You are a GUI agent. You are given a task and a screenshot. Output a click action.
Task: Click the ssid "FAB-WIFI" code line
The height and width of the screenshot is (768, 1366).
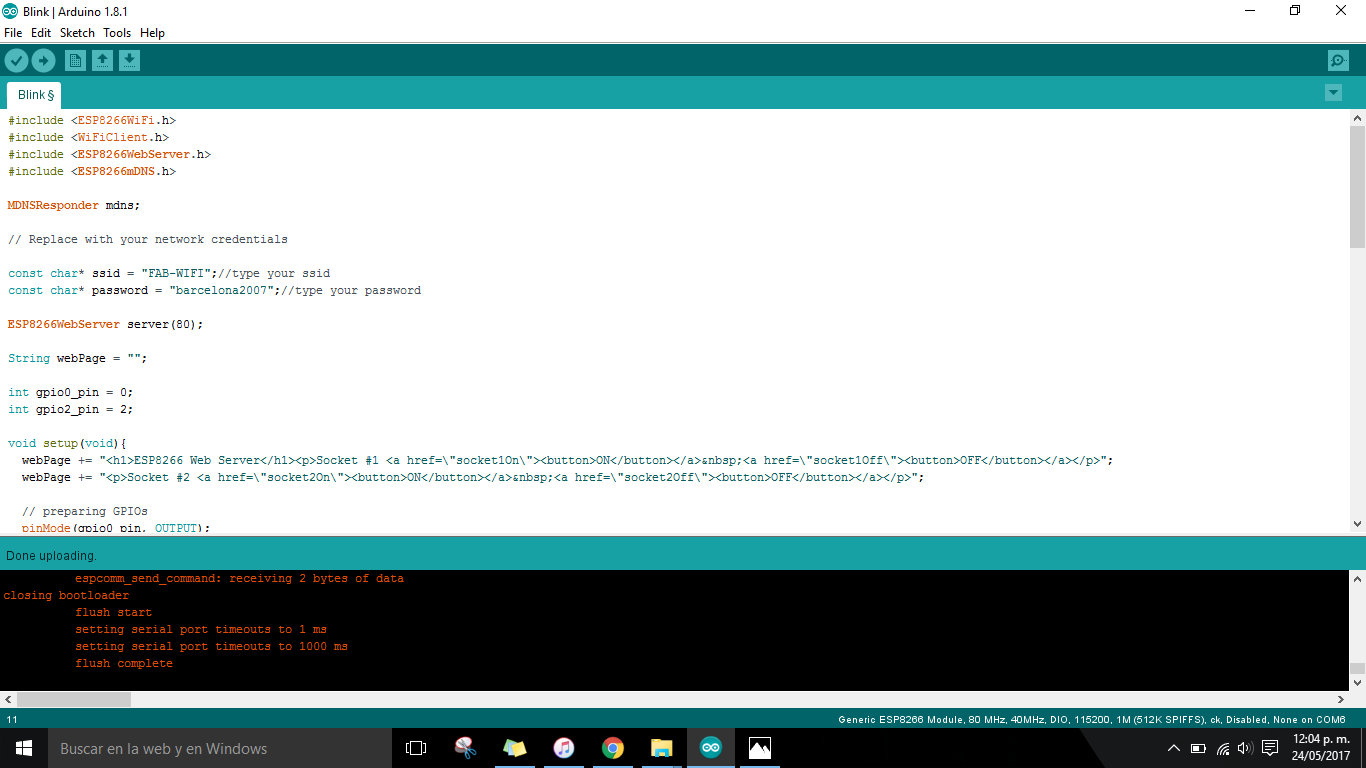coord(169,273)
